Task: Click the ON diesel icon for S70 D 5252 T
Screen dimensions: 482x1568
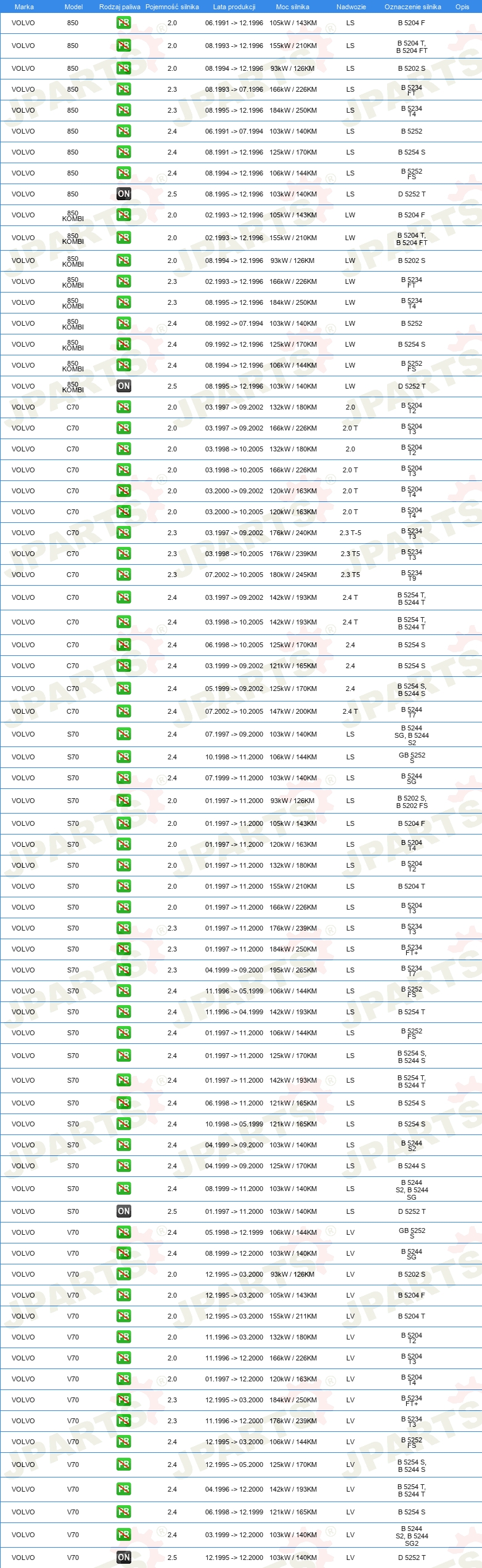Action: [x=124, y=1211]
